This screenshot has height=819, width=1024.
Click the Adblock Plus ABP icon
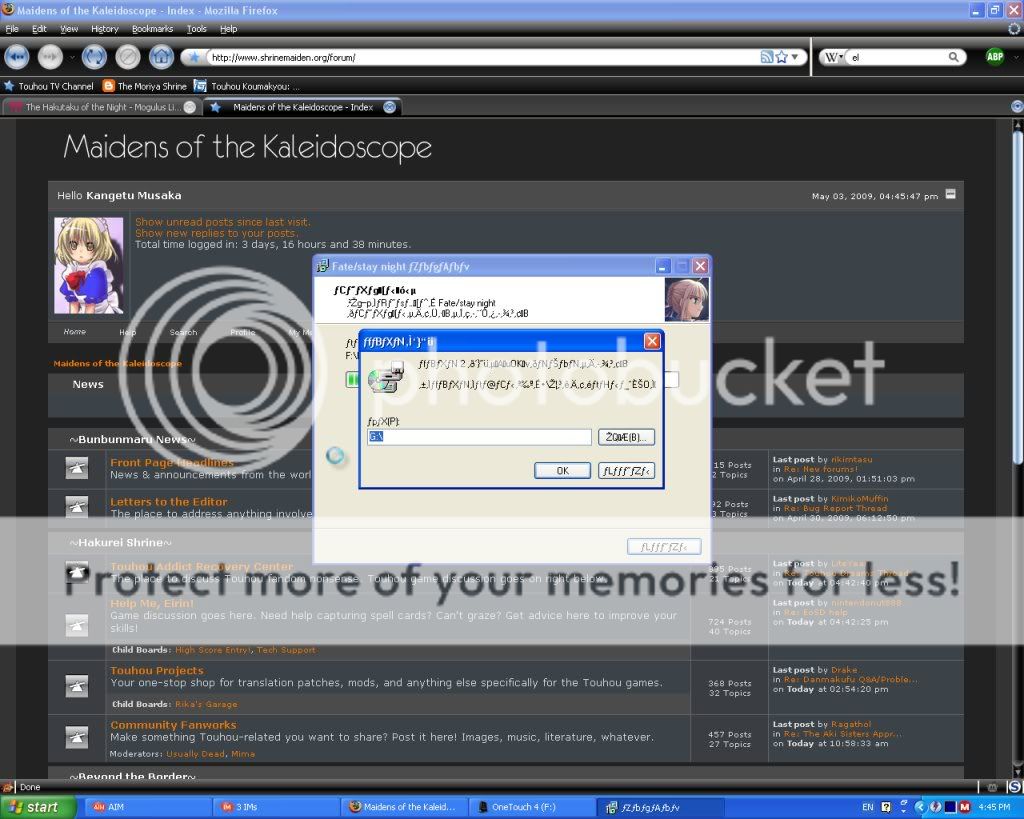tap(994, 57)
